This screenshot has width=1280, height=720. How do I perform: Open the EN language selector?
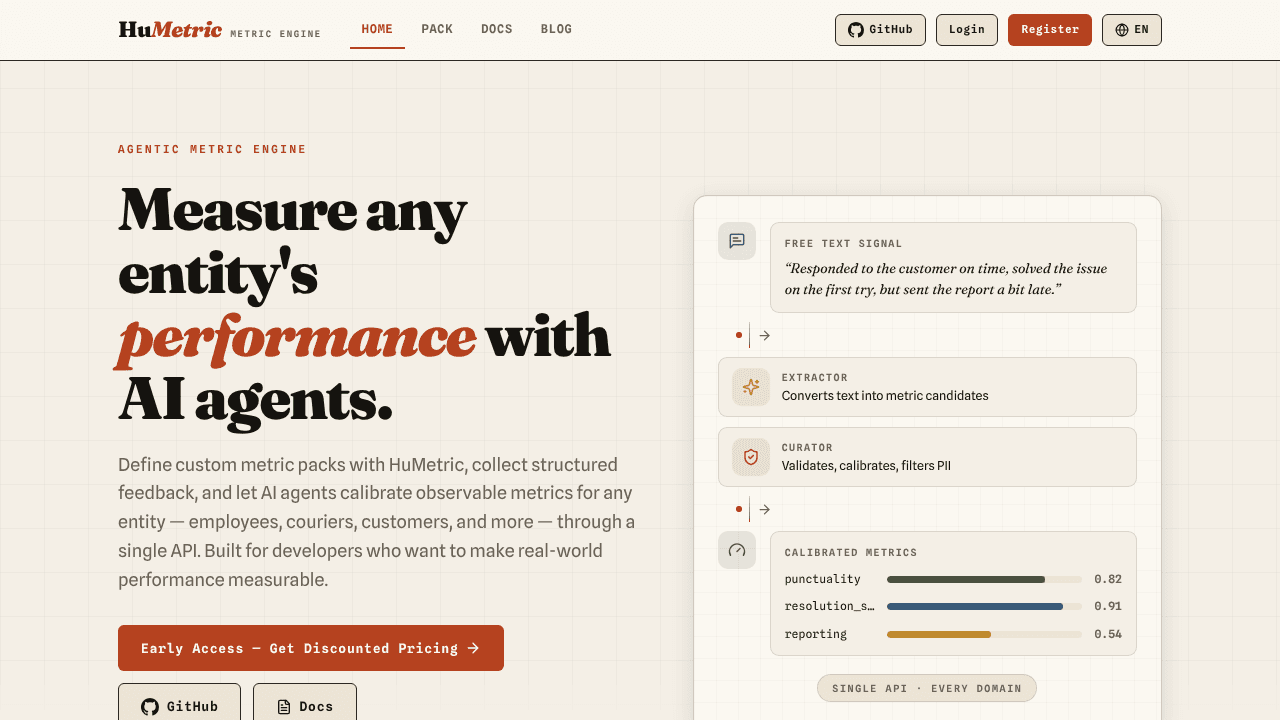click(1132, 30)
